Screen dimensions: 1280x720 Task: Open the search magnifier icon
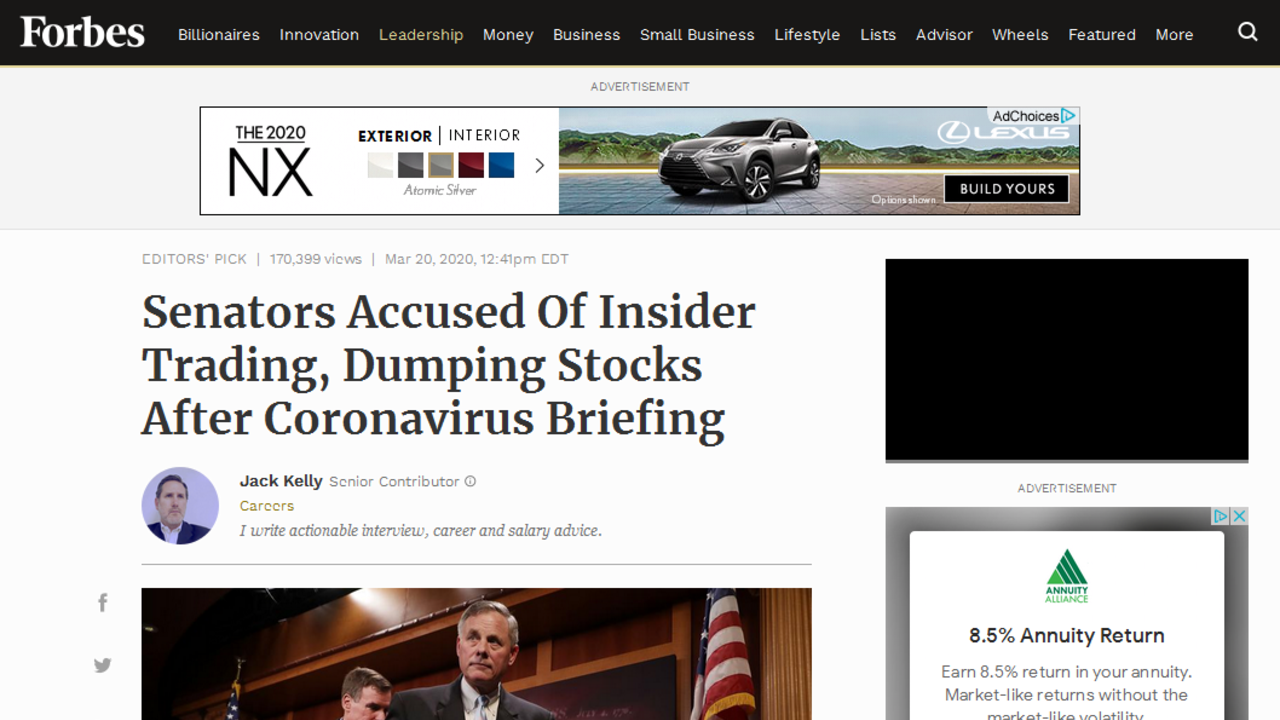click(x=1247, y=32)
